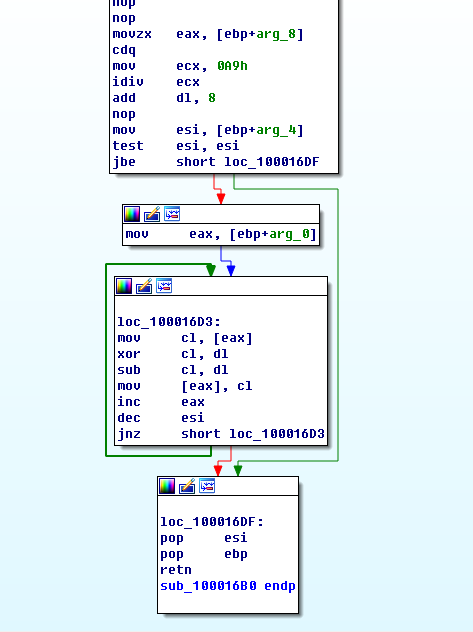Select the 'loc_100016D3:' label
This screenshot has height=632, width=473.
pyautogui.click(x=169, y=322)
